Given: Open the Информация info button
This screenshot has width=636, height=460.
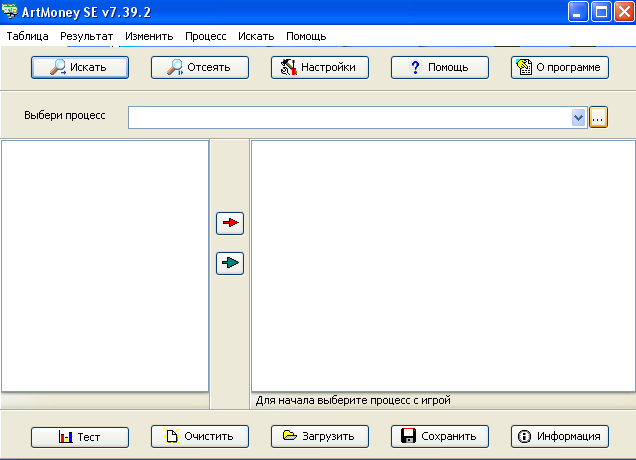Looking at the screenshot, I should (x=560, y=437).
